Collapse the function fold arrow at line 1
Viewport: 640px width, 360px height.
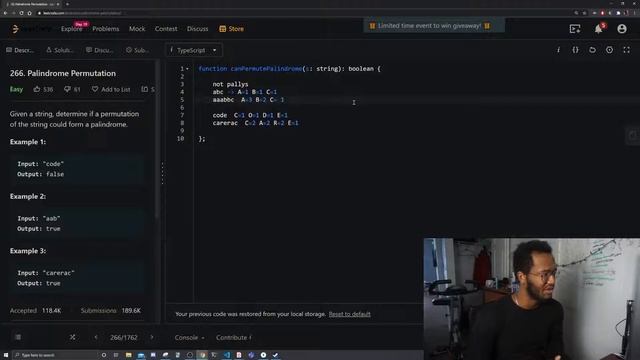(x=187, y=69)
